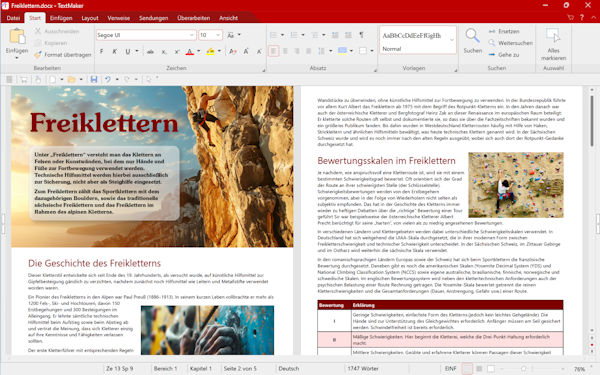Switch to Ansicht ribbon tab
Image resolution: width=600 pixels, height=375 pixels.
point(228,18)
